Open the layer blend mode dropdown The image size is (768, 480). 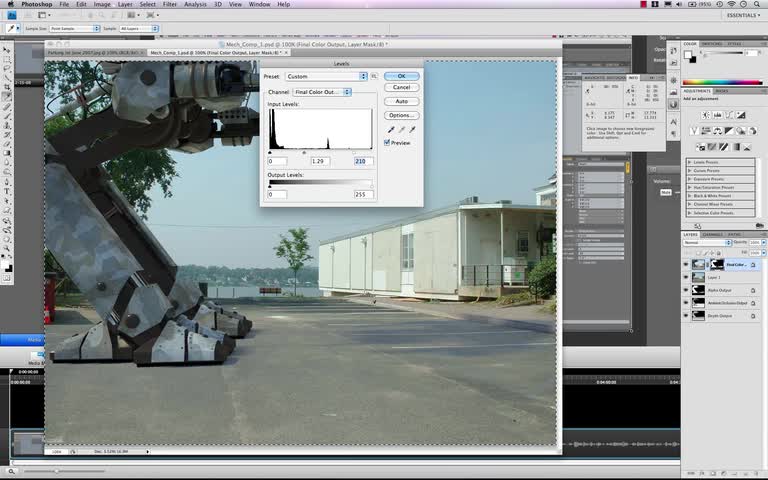tap(707, 243)
